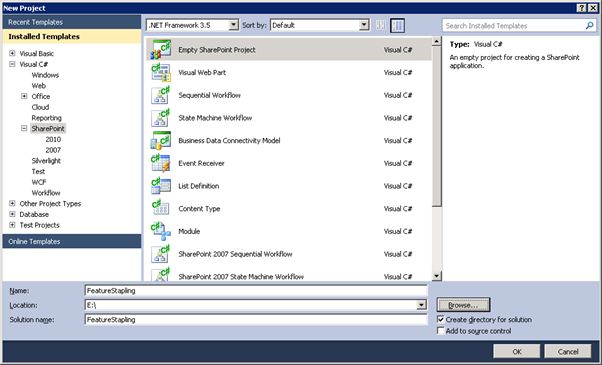Select the Business Data Connectivity Model icon
Image resolution: width=602 pixels, height=365 pixels.
click(160, 140)
